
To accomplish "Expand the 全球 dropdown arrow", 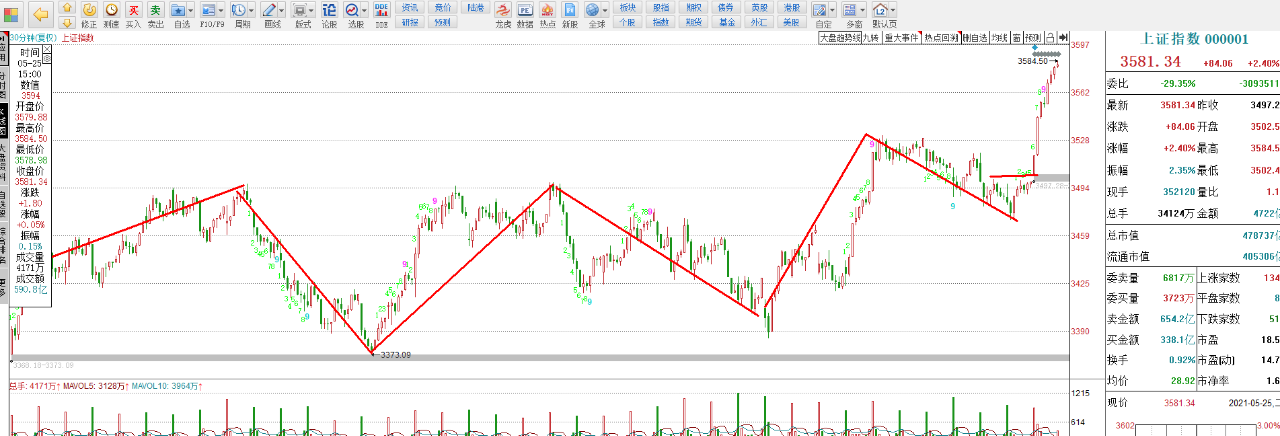I will 606,10.
